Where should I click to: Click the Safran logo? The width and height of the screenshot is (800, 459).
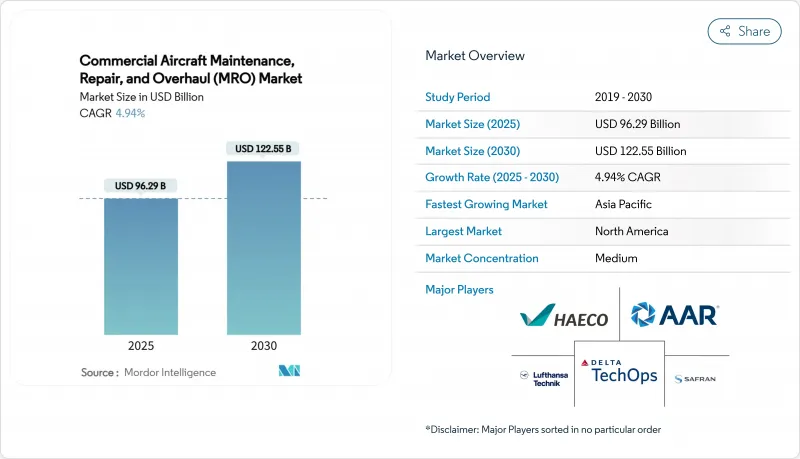pyautogui.click(x=695, y=379)
